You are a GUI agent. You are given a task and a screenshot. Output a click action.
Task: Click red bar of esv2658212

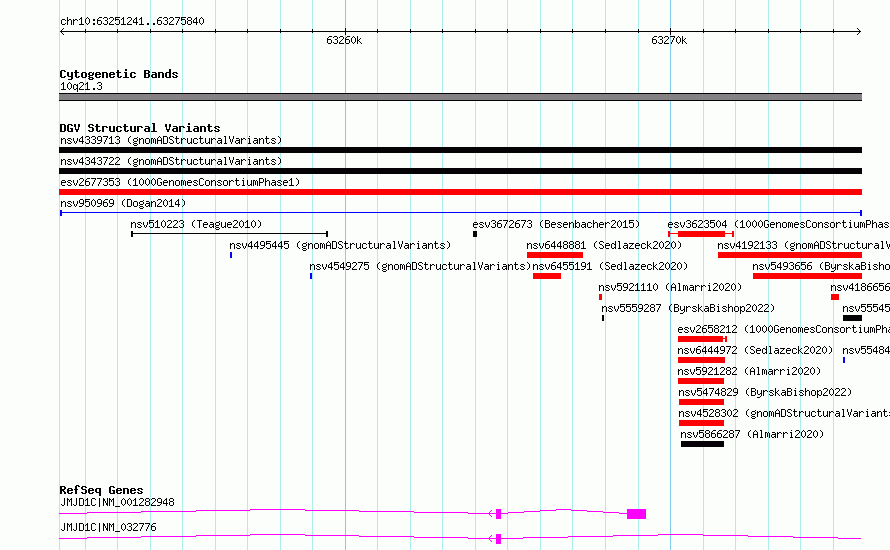[700, 339]
